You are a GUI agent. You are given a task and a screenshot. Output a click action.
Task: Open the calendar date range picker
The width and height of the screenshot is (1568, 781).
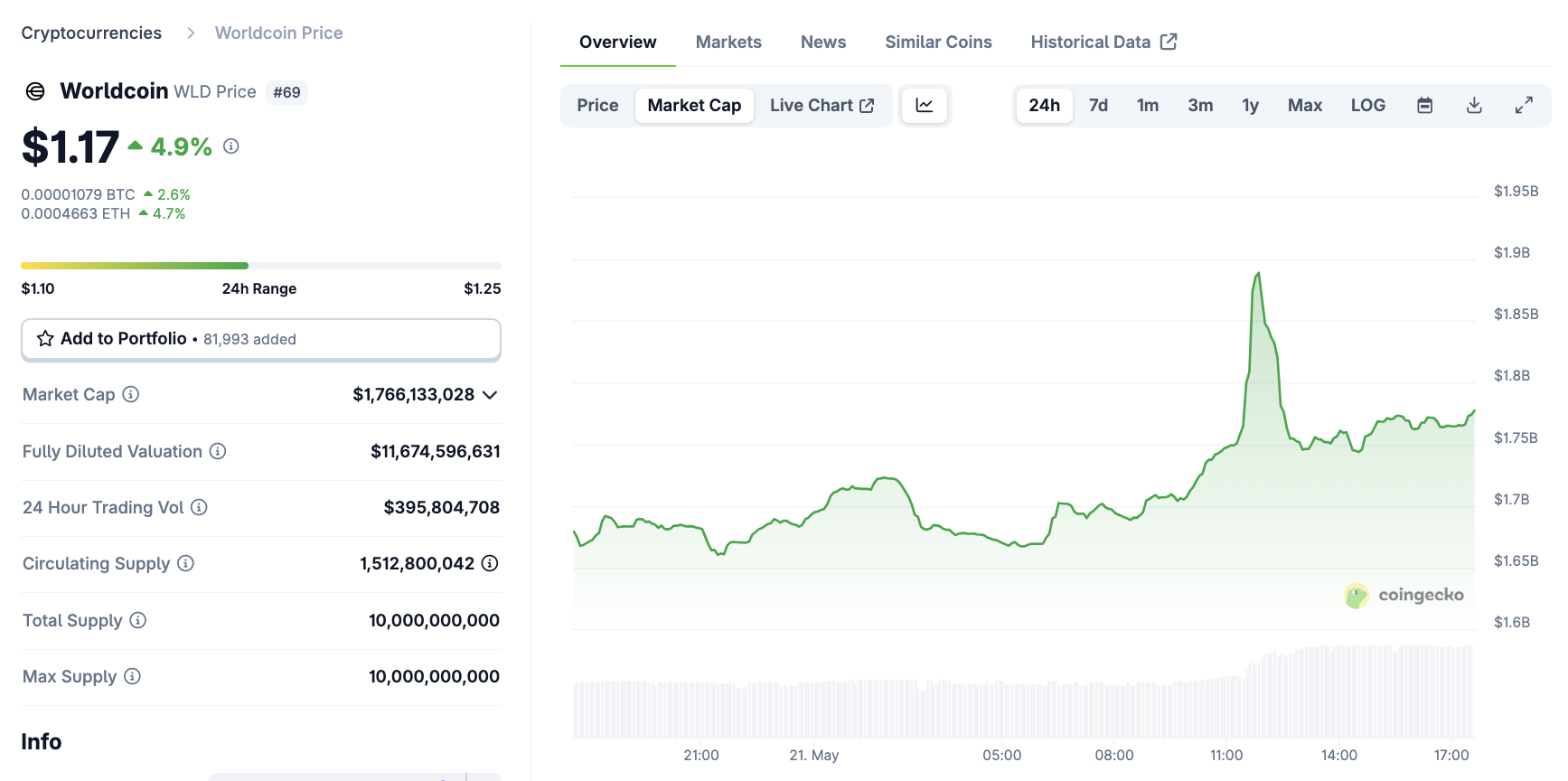pos(1424,106)
